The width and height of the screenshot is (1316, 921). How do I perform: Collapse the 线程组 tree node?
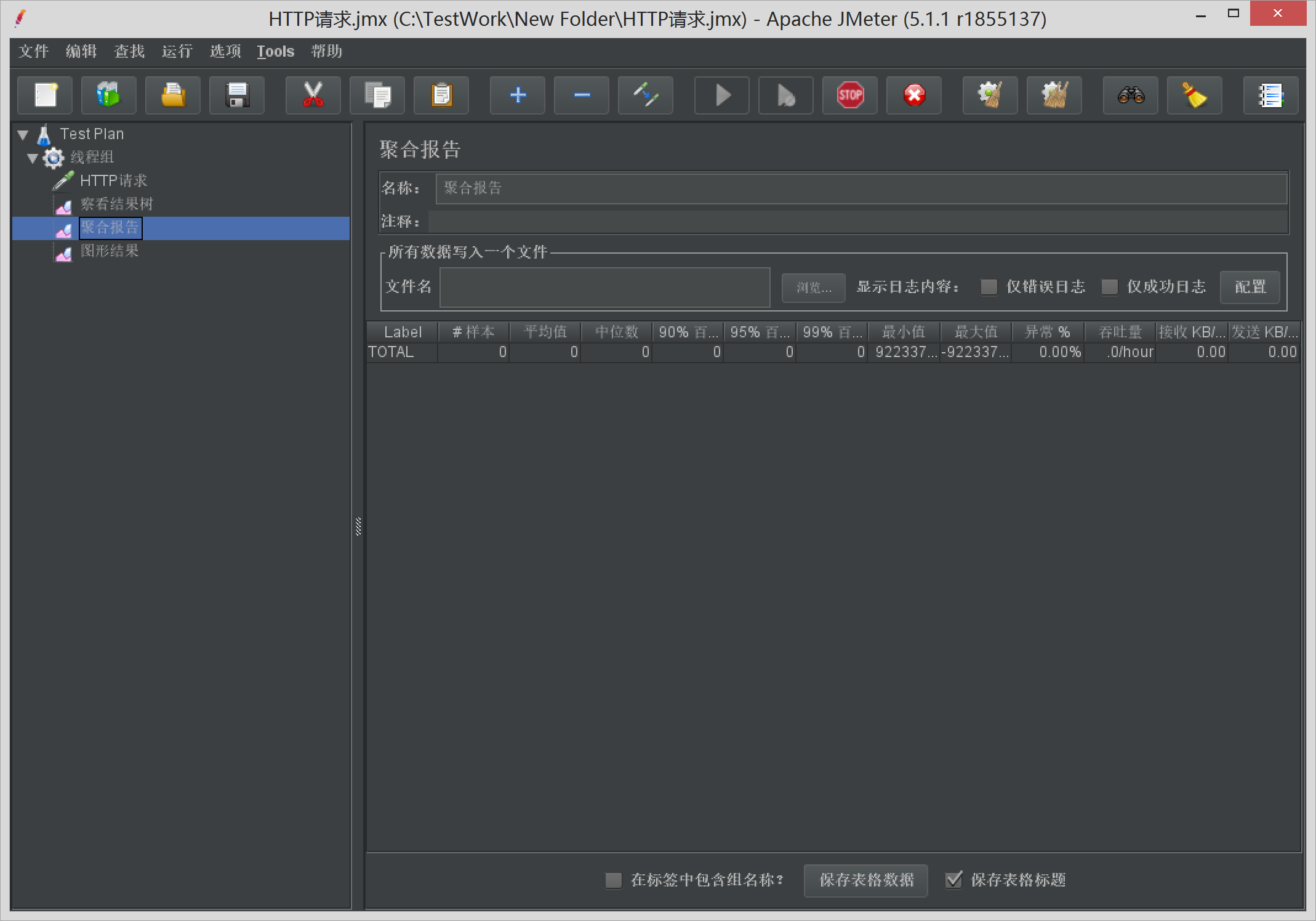pyautogui.click(x=33, y=158)
